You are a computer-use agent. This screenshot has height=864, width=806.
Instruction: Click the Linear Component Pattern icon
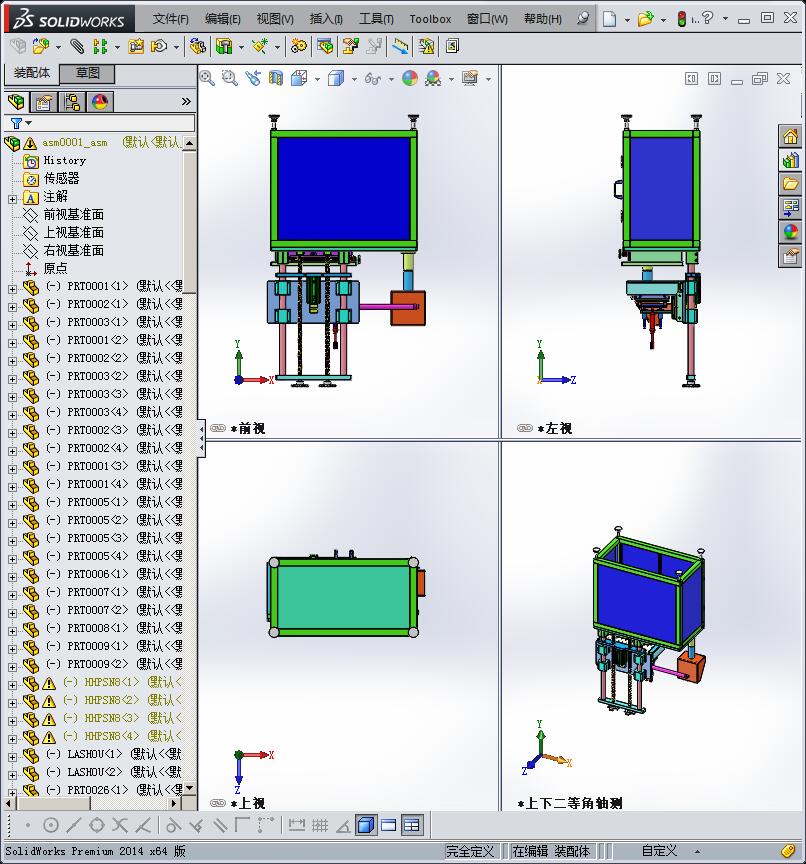click(100, 46)
